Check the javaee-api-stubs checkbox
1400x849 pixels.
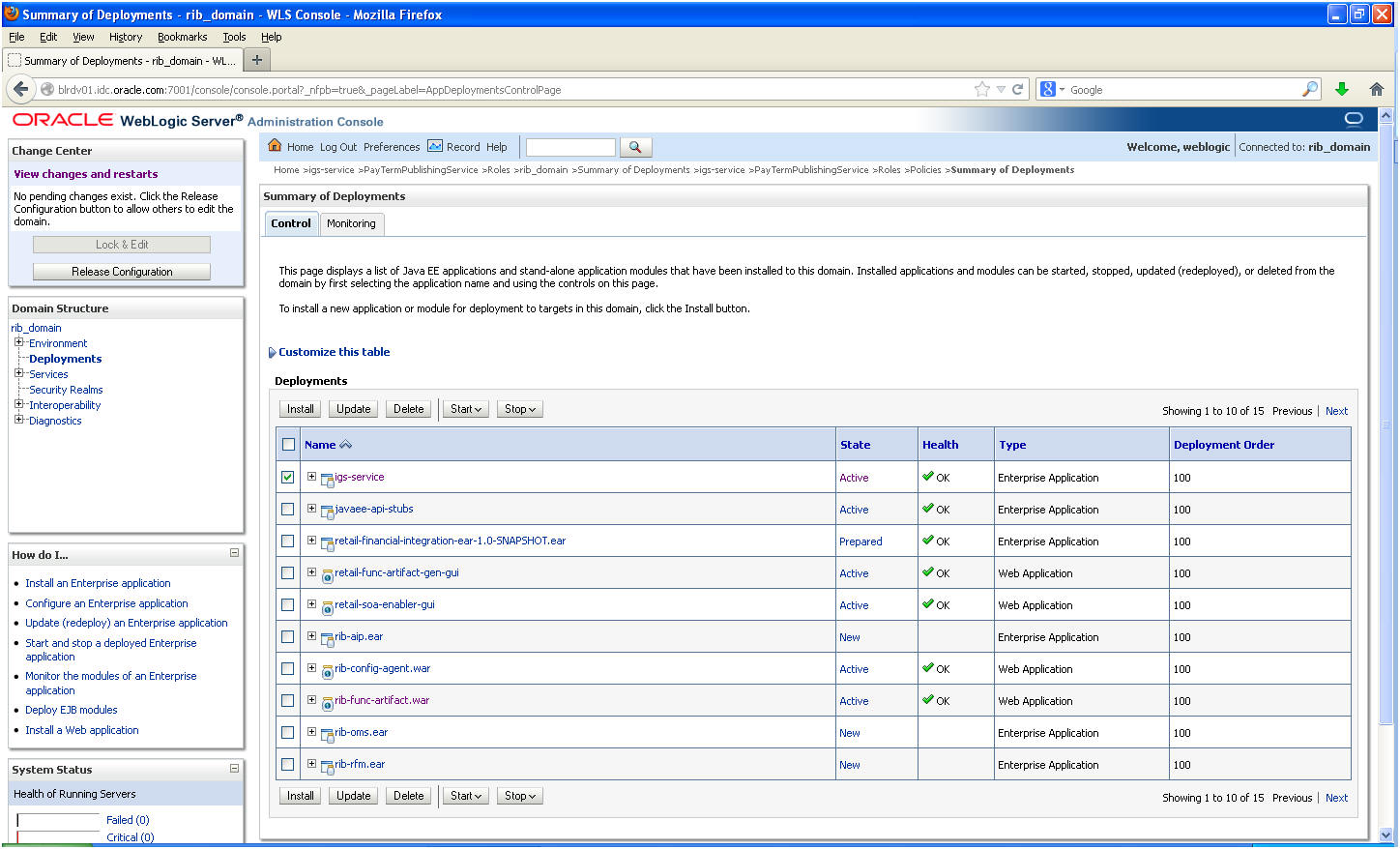(x=288, y=509)
